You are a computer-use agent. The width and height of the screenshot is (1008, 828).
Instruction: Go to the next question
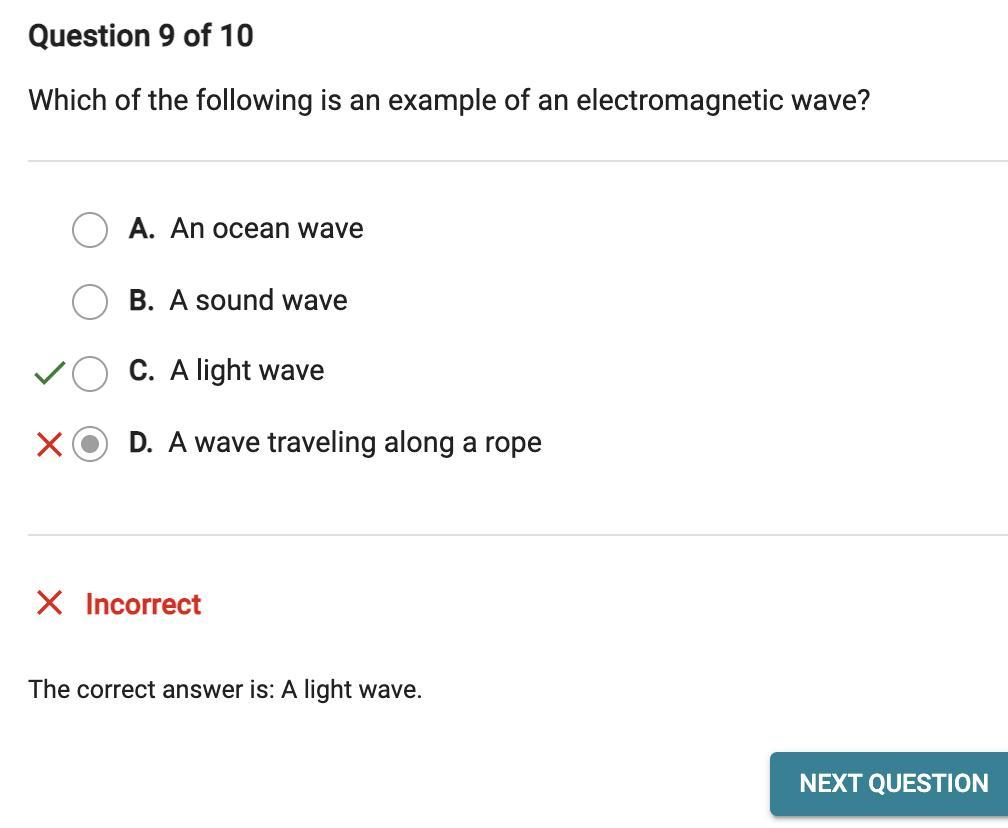coord(892,783)
